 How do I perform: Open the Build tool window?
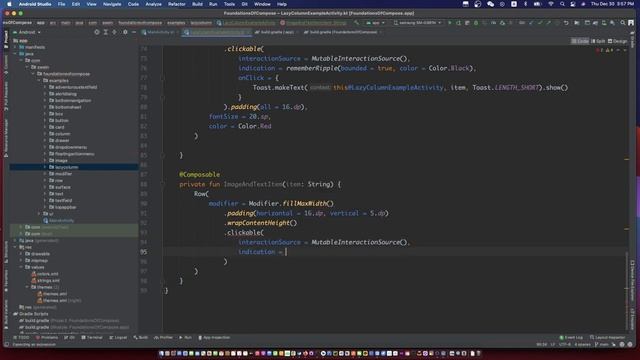coord(141,338)
